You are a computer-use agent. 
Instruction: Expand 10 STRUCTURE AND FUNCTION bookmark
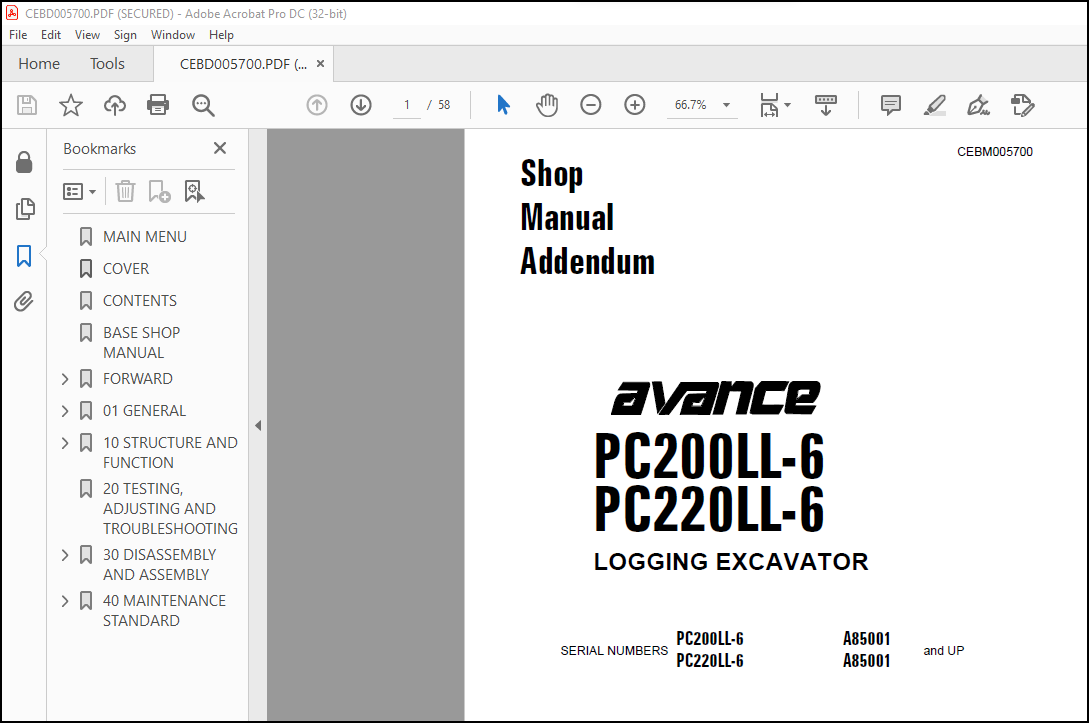[x=65, y=442]
